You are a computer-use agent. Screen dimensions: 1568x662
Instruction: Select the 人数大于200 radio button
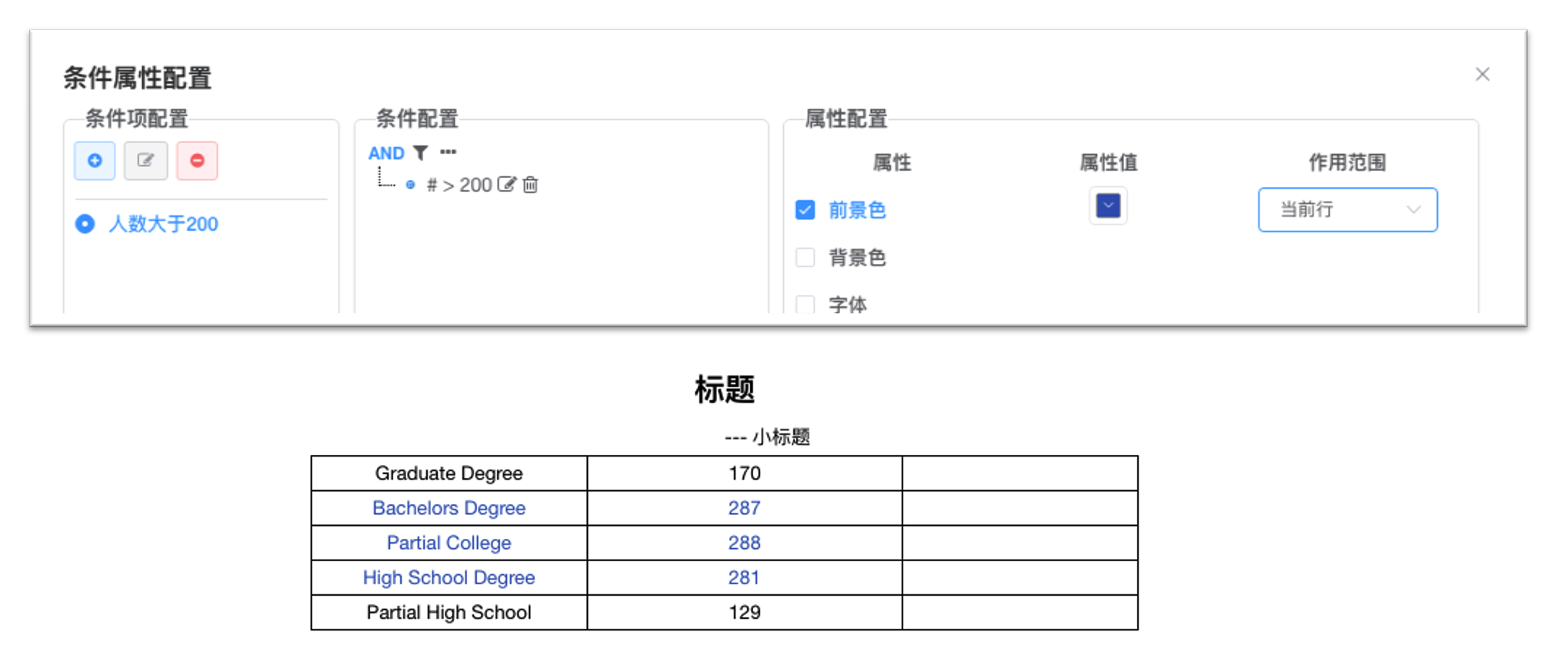(x=85, y=224)
